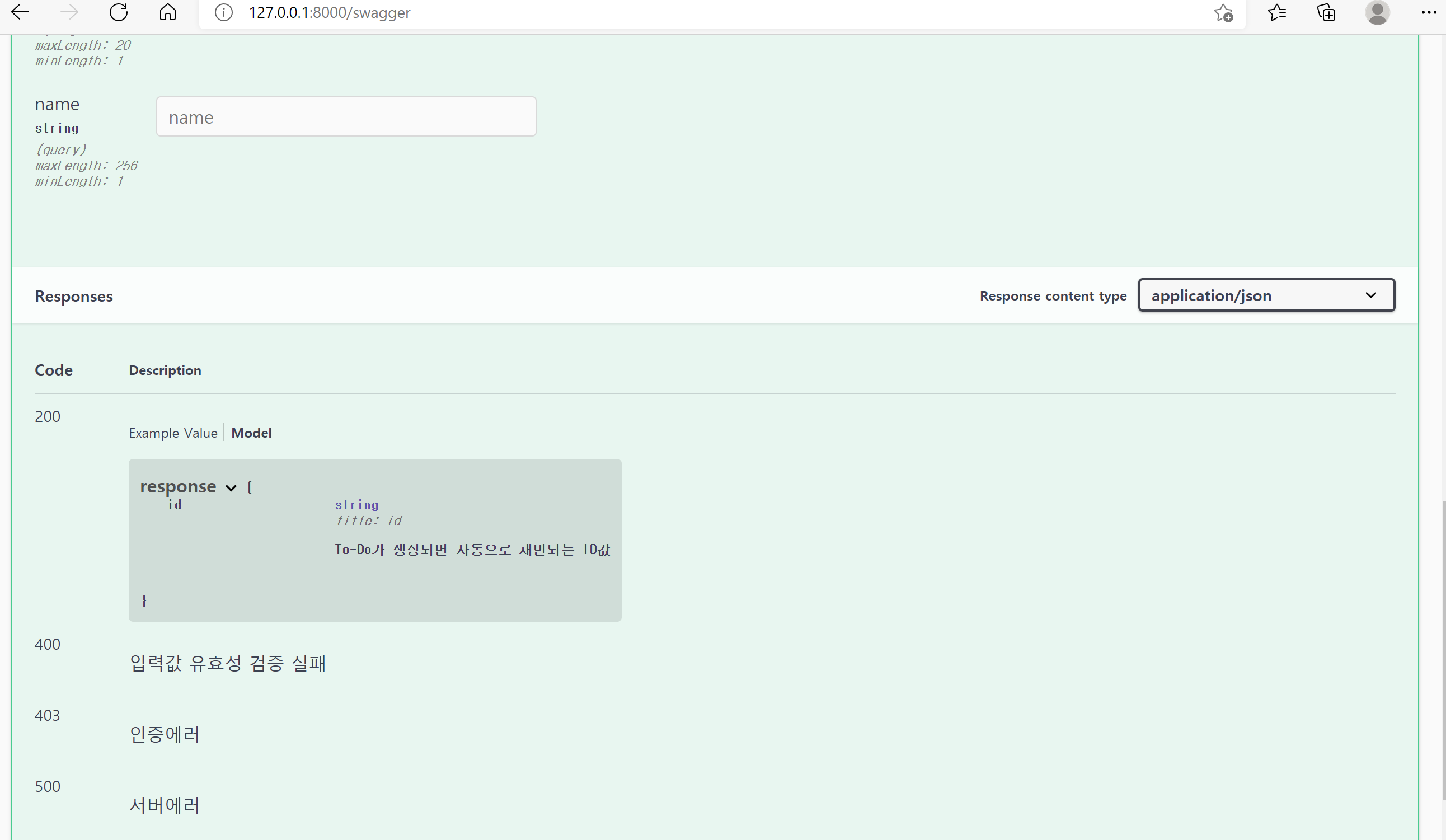Click the browser back arrow
The height and width of the screenshot is (840, 1446).
coord(20,12)
